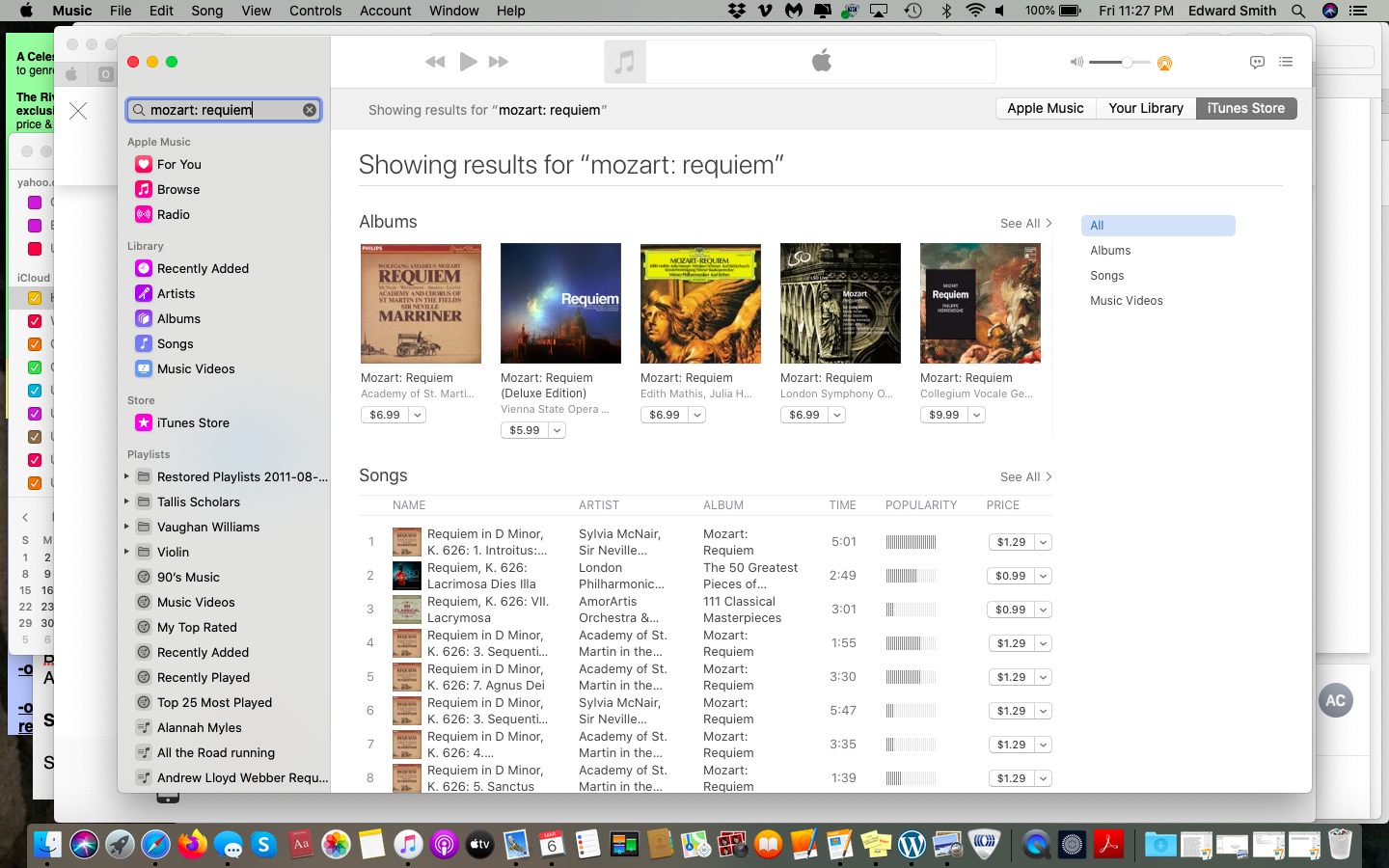Viewport: 1389px width, 868px height.
Task: Select the All filter in results
Action: coord(1158,226)
